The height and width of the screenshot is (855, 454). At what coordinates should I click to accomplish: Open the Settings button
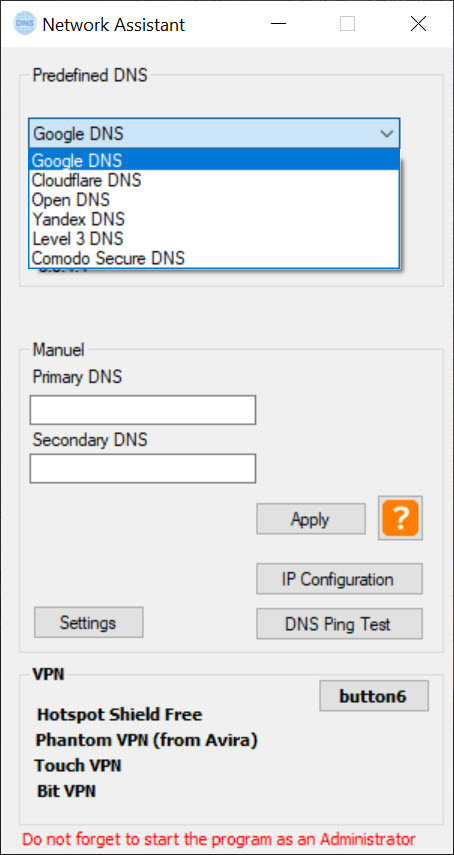(88, 622)
